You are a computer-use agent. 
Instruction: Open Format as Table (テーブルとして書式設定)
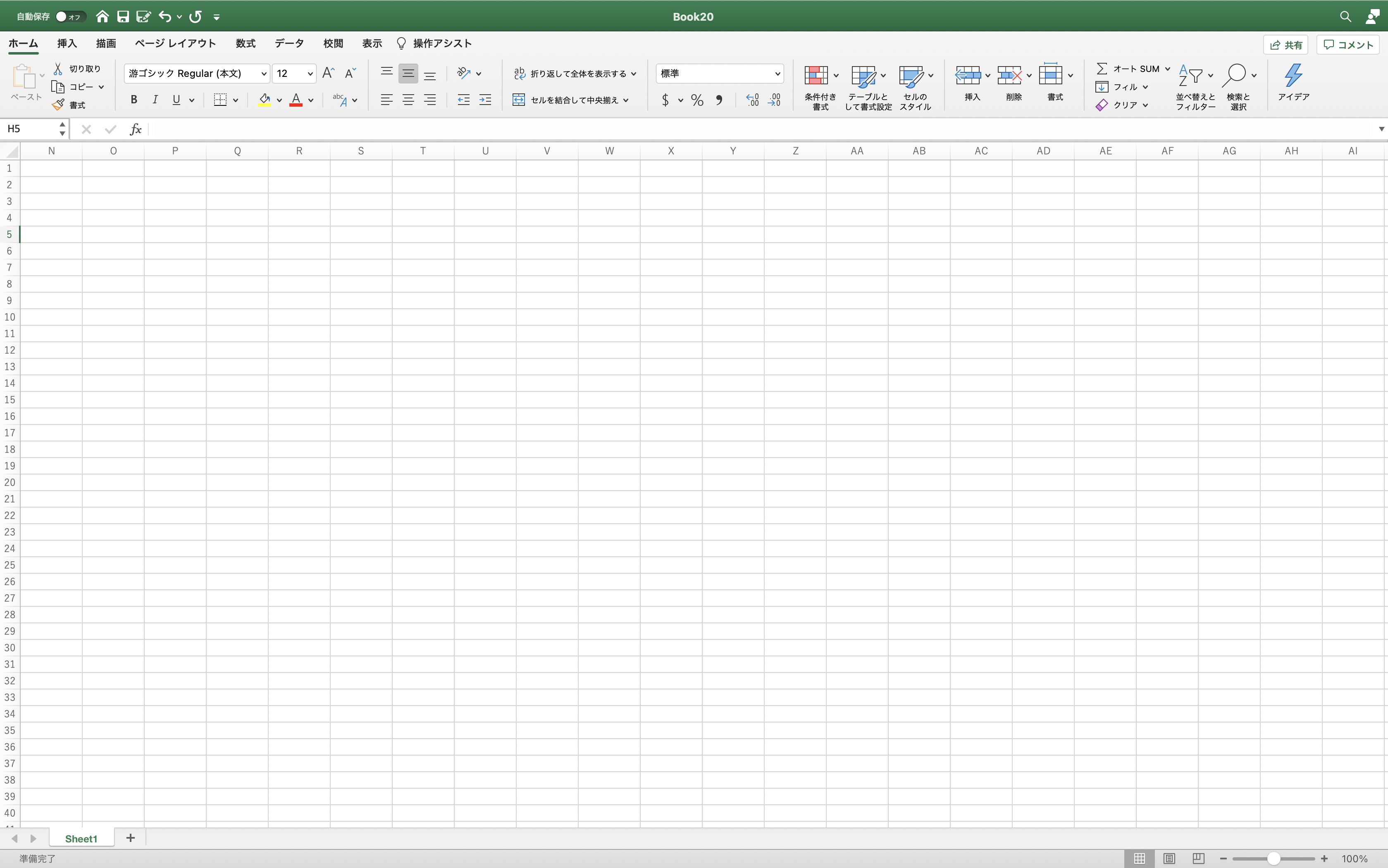point(868,87)
